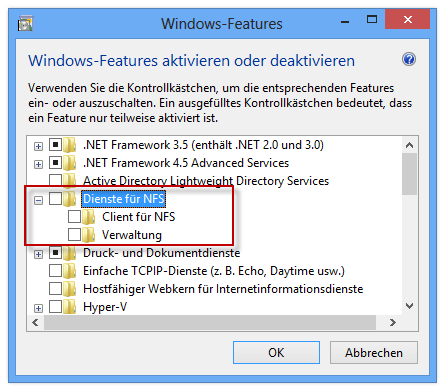Click the scroll up arrow of feature list
The width and height of the screenshot is (447, 390).
(x=410, y=145)
